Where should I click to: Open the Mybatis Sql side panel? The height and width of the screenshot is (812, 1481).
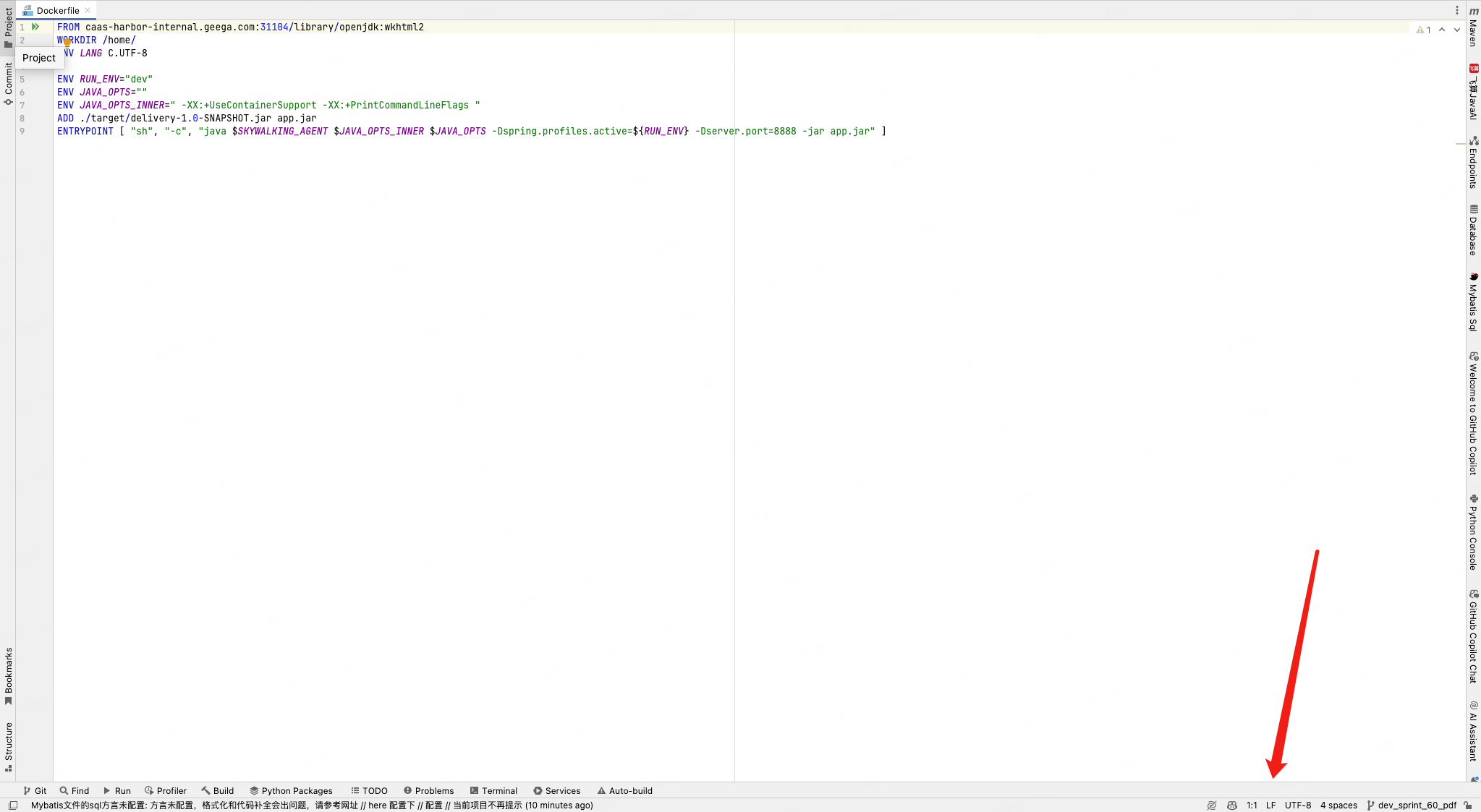pyautogui.click(x=1473, y=302)
